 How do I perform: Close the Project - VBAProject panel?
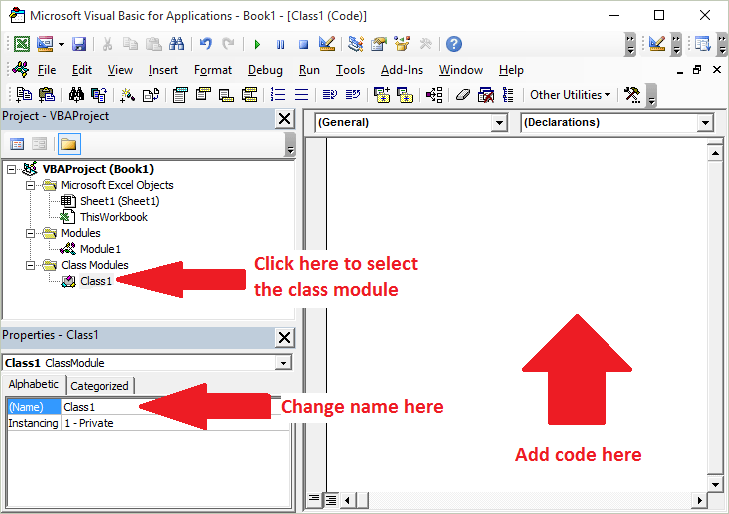(x=285, y=119)
